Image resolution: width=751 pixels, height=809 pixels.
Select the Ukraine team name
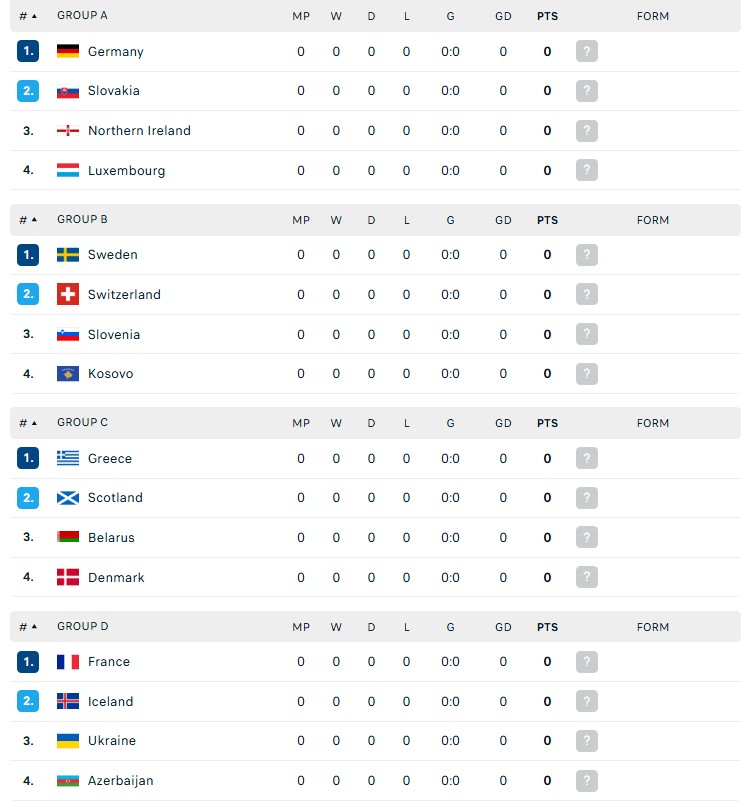point(112,740)
